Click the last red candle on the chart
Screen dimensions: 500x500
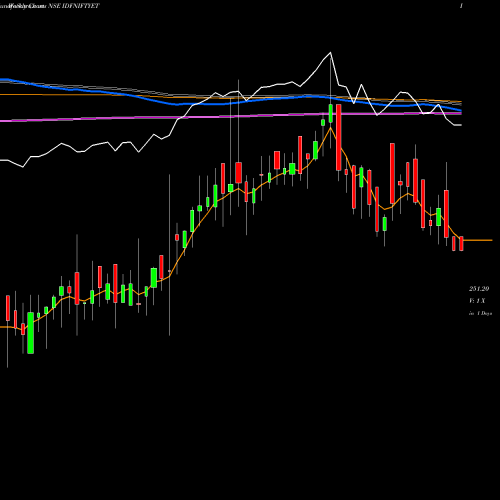point(461,243)
